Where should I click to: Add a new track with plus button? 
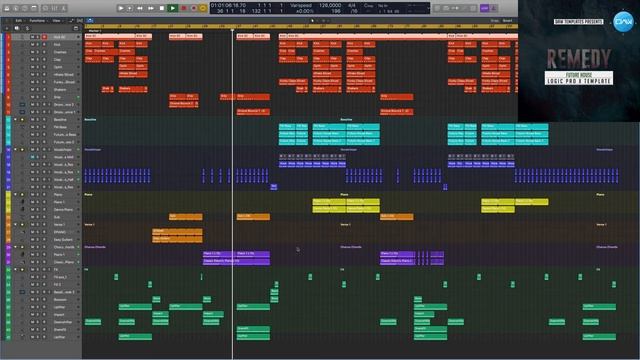pyautogui.click(x=7, y=29)
